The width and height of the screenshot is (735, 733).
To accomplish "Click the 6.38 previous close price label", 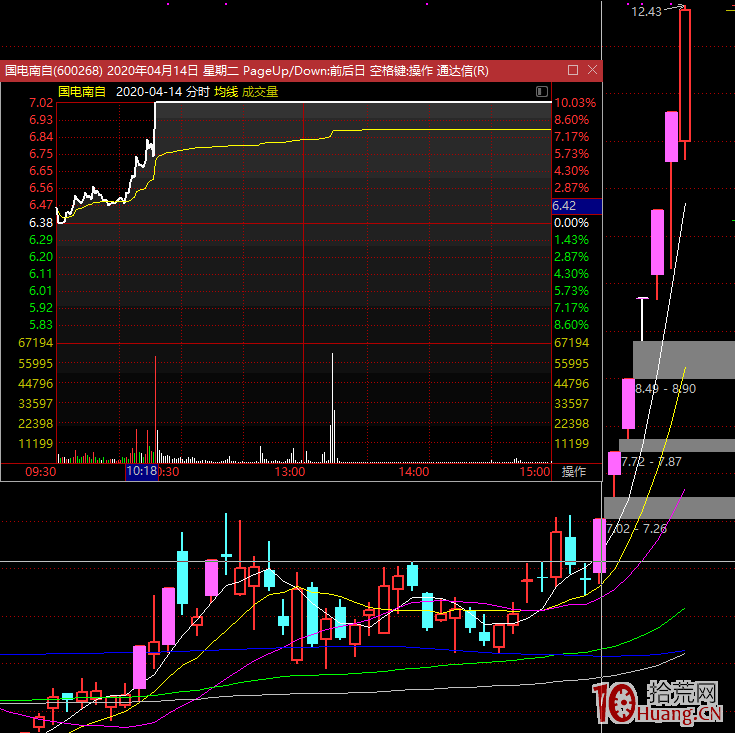I will [x=41, y=223].
